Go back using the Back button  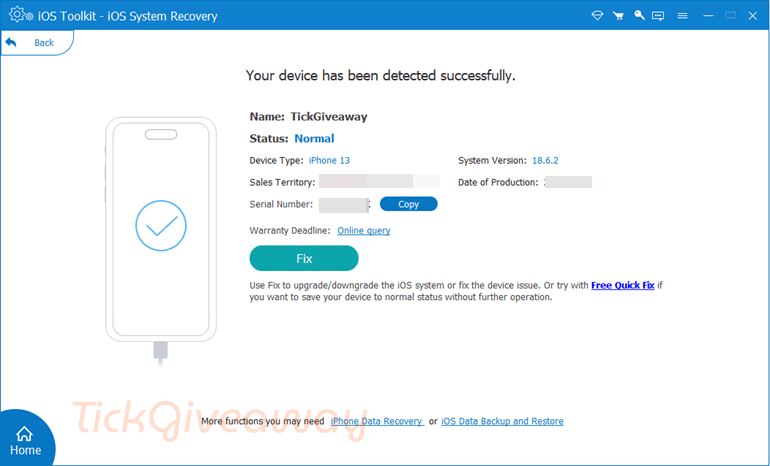tap(37, 43)
